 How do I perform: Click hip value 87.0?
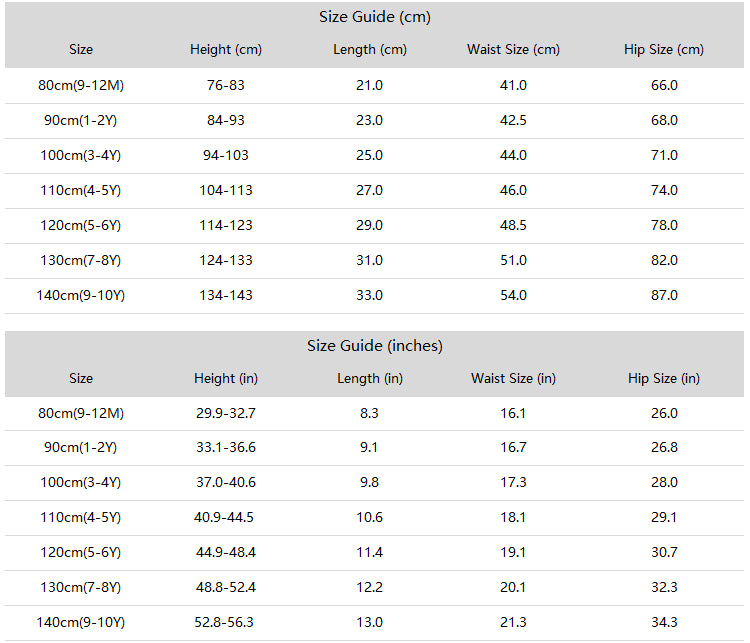click(x=664, y=295)
